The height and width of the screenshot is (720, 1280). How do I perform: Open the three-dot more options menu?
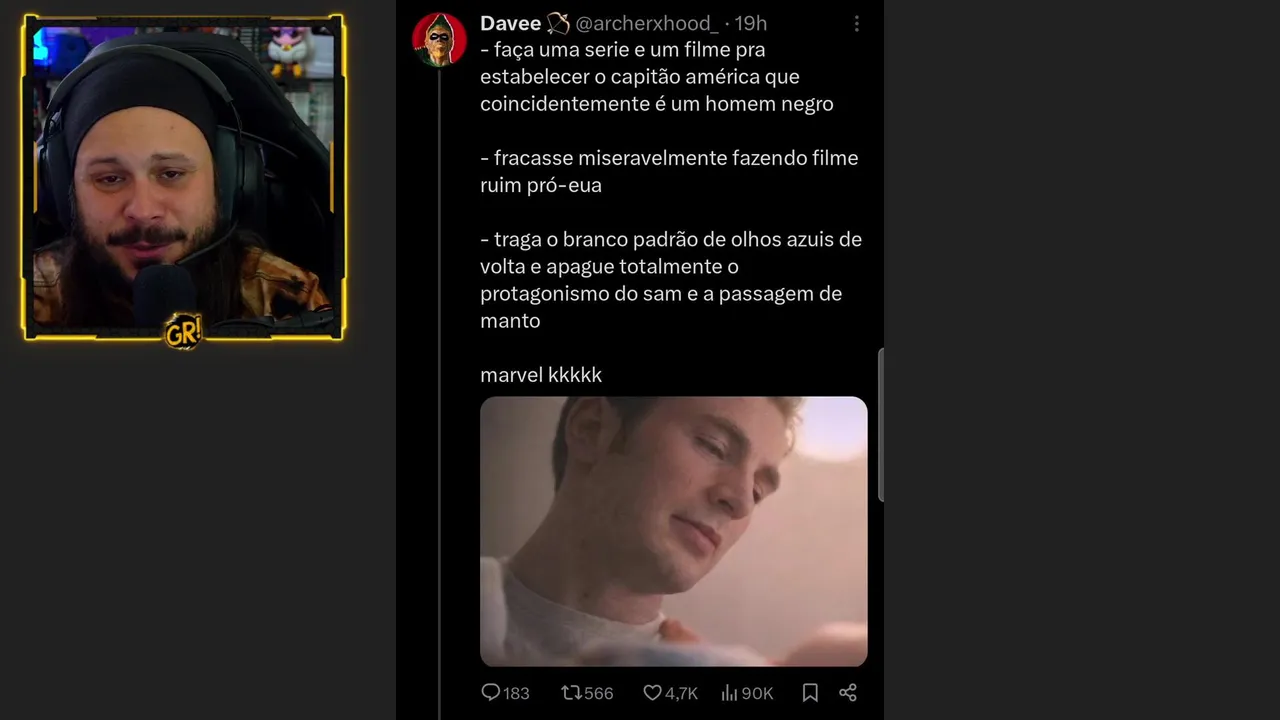point(856,23)
